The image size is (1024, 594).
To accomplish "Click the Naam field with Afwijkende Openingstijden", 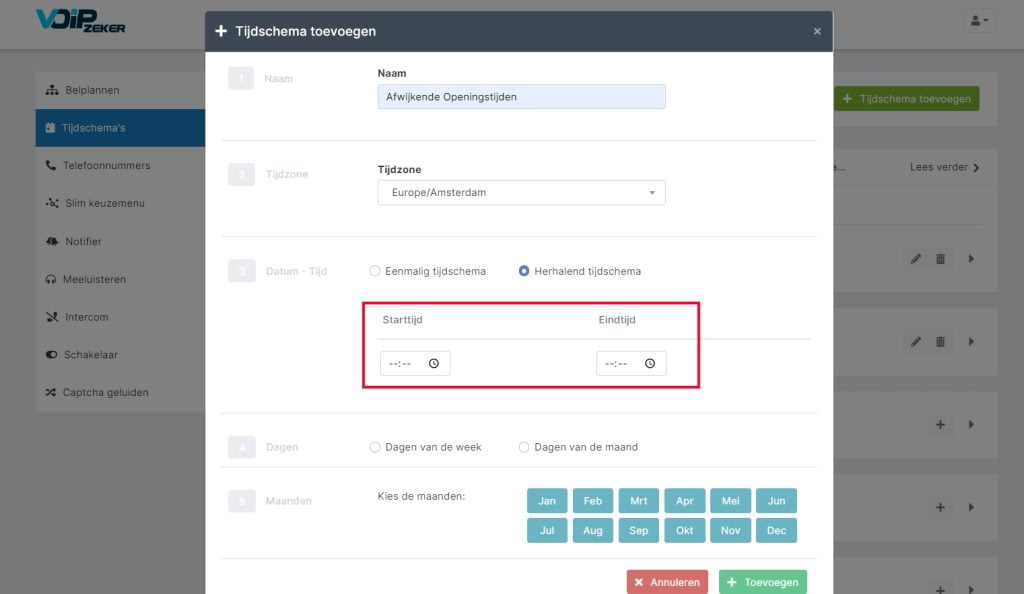I will pos(521,97).
